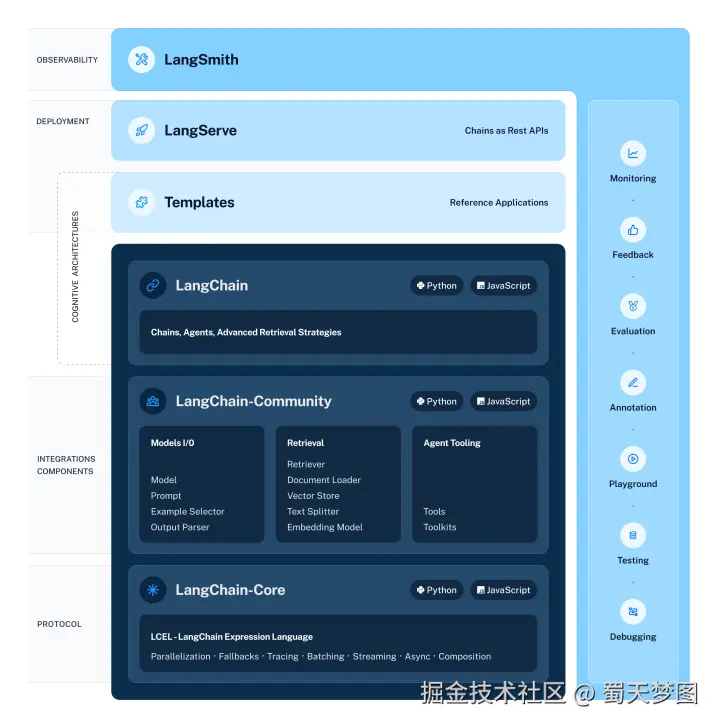
Task: Click the 'Retrieval' card heading
Action: (305, 443)
